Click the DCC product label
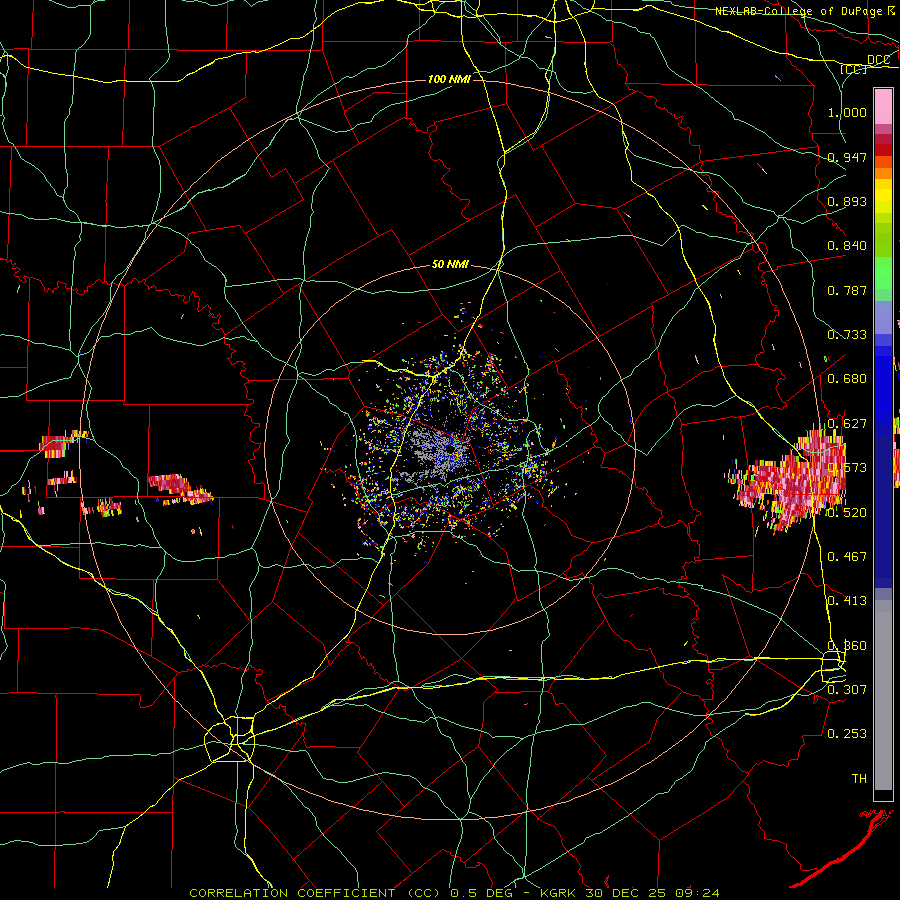This screenshot has width=900, height=900. (878, 60)
